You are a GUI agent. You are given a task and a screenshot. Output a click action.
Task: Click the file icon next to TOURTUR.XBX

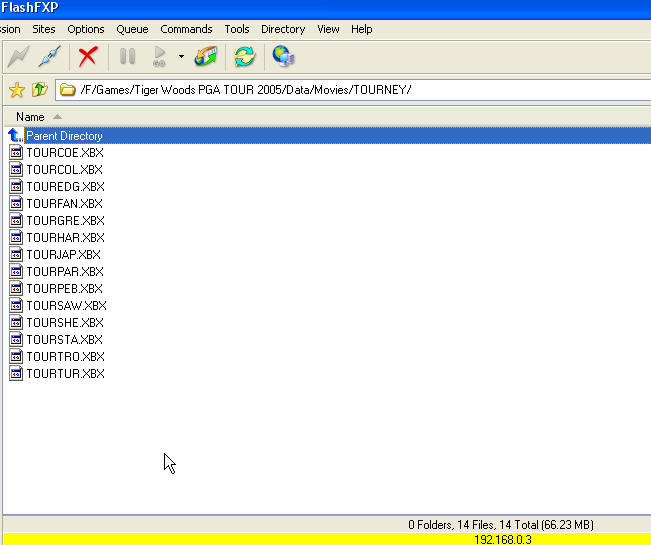[16, 374]
